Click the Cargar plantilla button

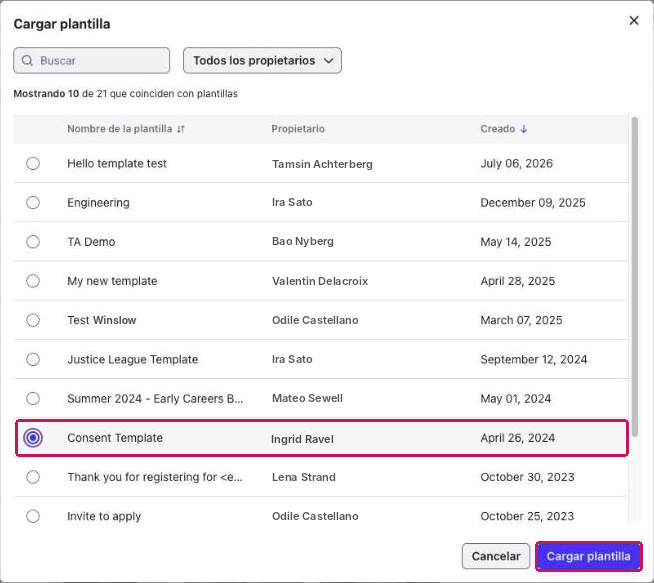589,556
